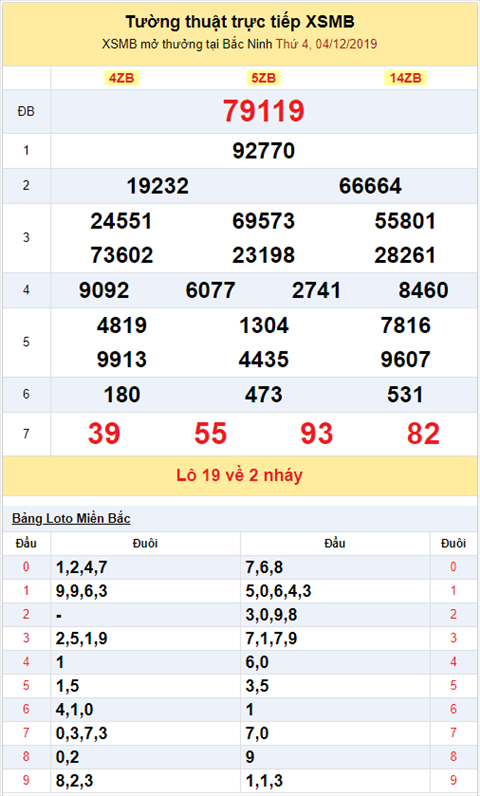Click the Bảng Loto Miền Bắc link
Screen dimensions: 480x796
tap(71, 518)
